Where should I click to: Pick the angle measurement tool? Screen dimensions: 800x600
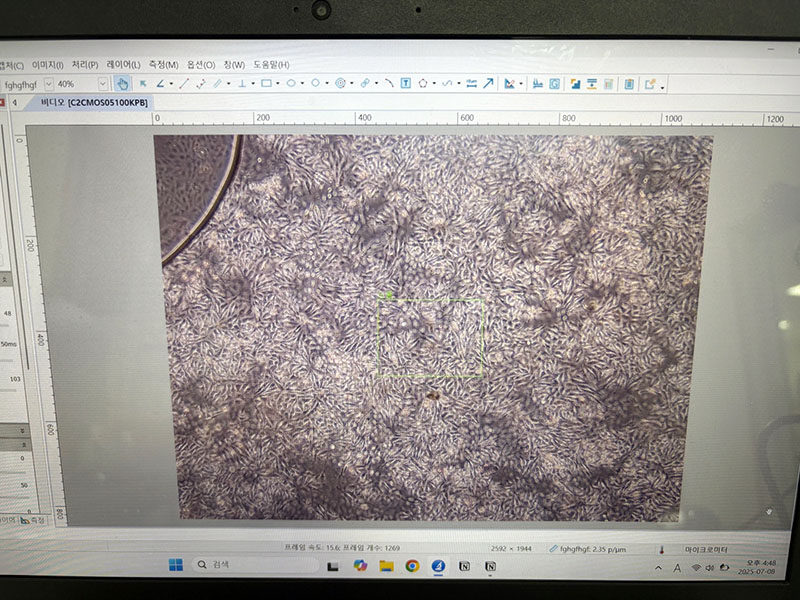coord(160,84)
